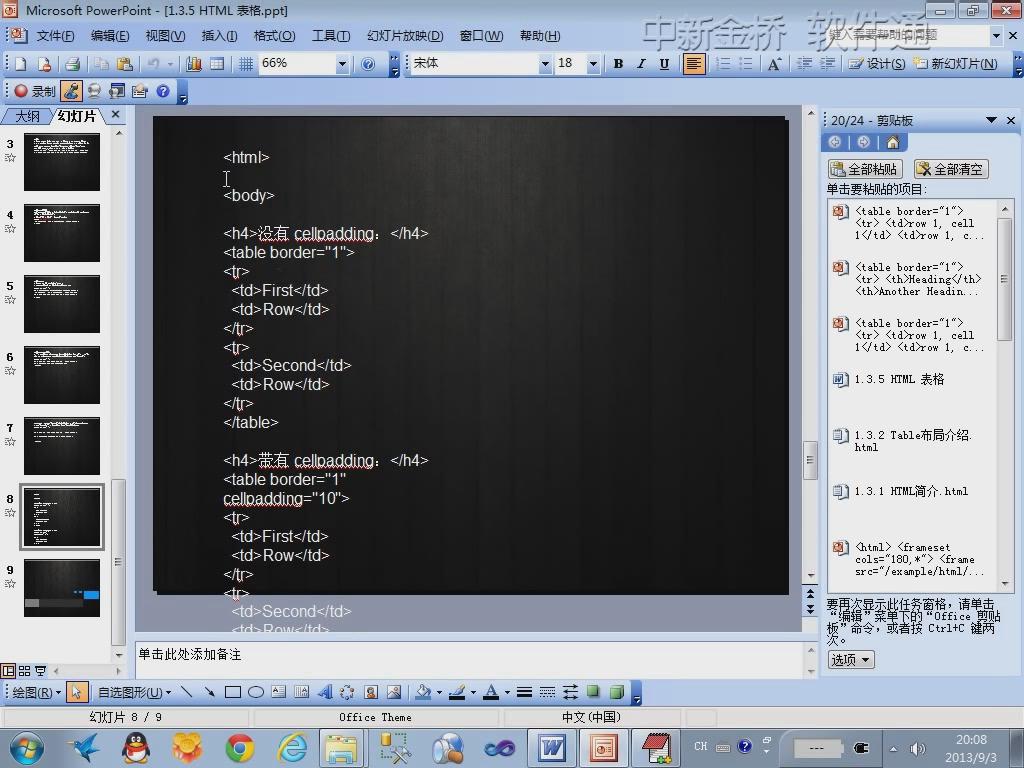Open the 格式 Format menu

tap(274, 36)
